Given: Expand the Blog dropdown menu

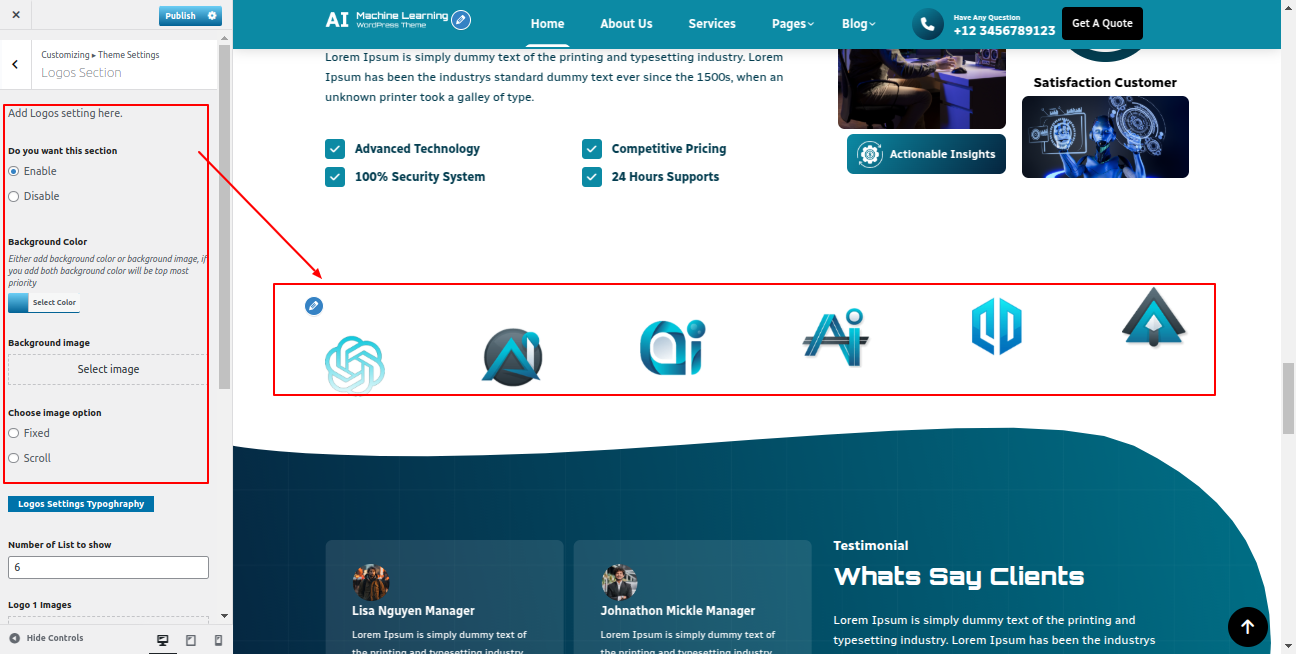Looking at the screenshot, I should pos(858,24).
